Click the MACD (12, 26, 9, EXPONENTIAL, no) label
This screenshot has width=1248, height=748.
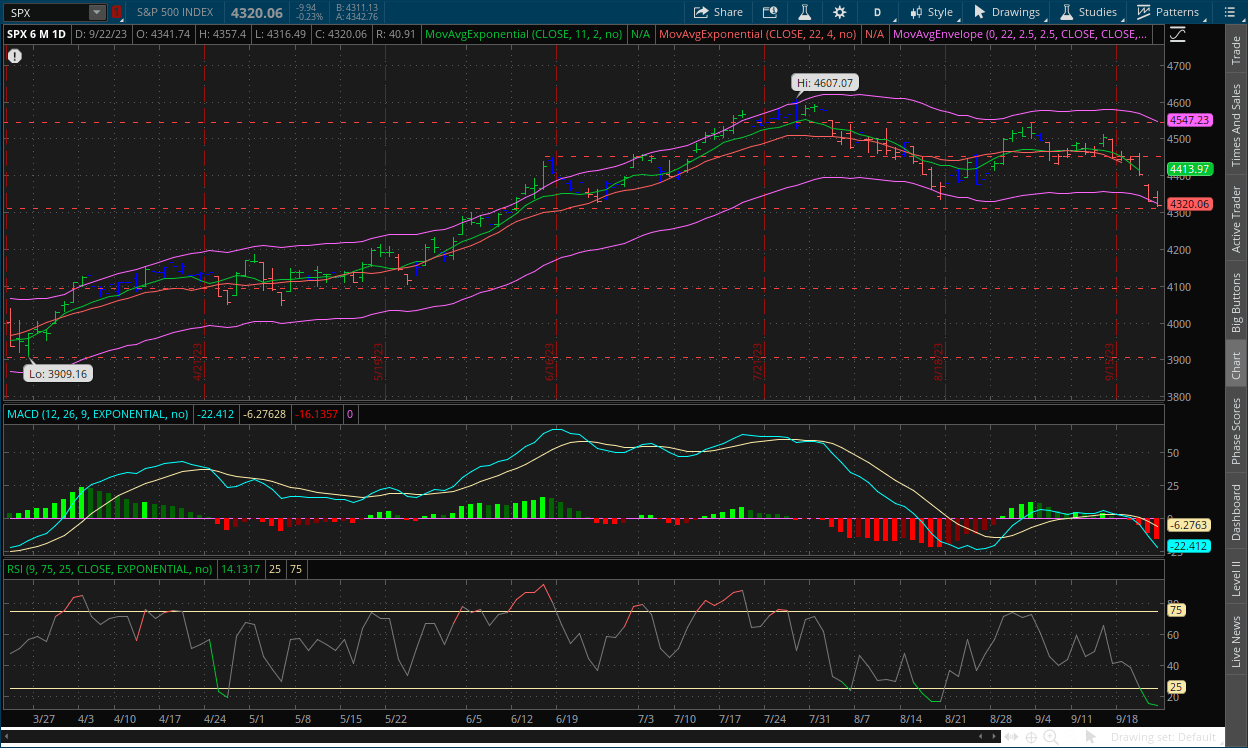coord(99,413)
